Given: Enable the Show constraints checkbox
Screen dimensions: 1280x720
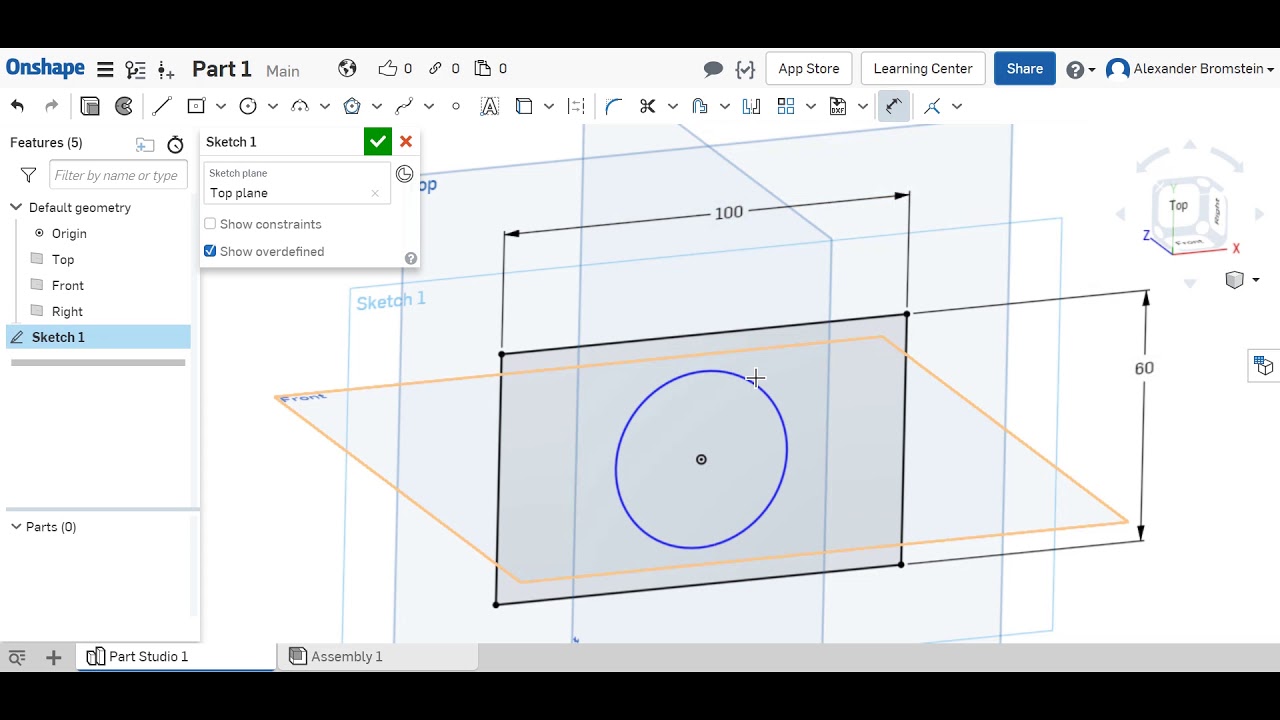Looking at the screenshot, I should [x=210, y=224].
